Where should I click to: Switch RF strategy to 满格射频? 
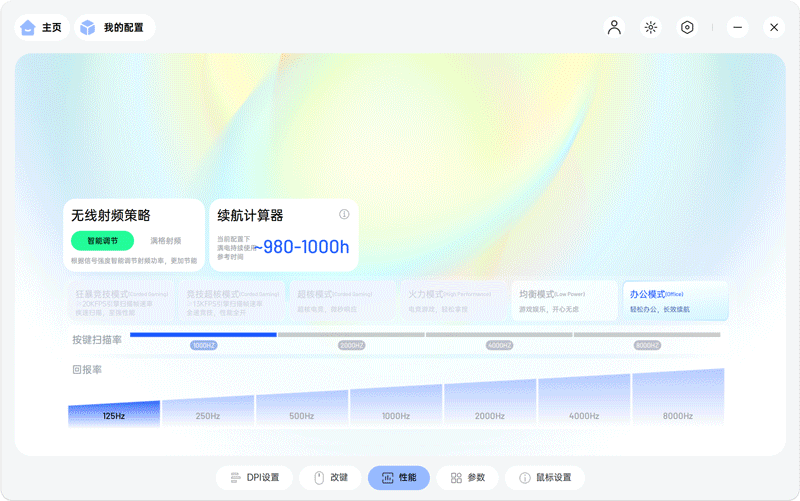click(x=166, y=241)
